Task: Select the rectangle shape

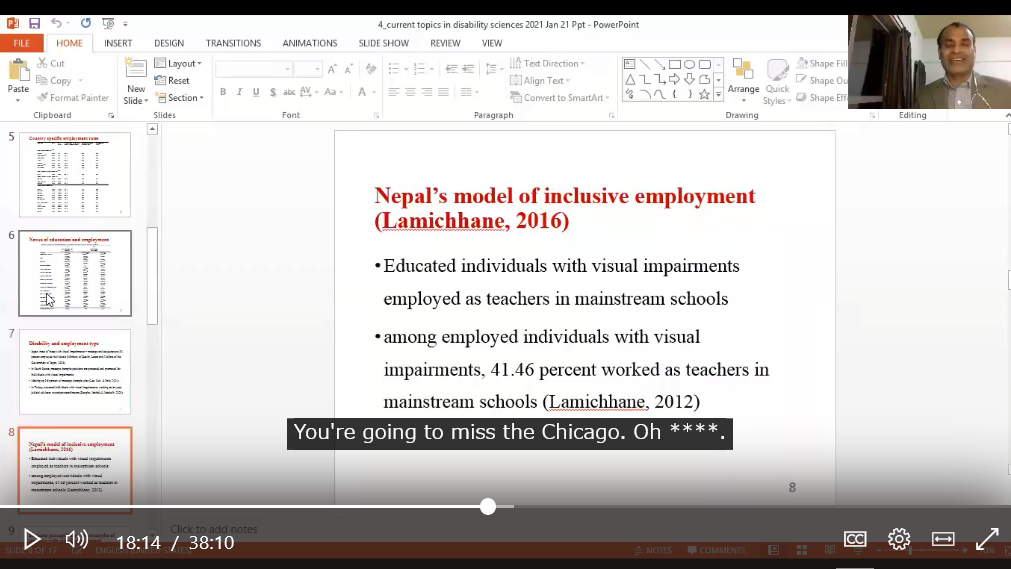Action: (x=674, y=64)
